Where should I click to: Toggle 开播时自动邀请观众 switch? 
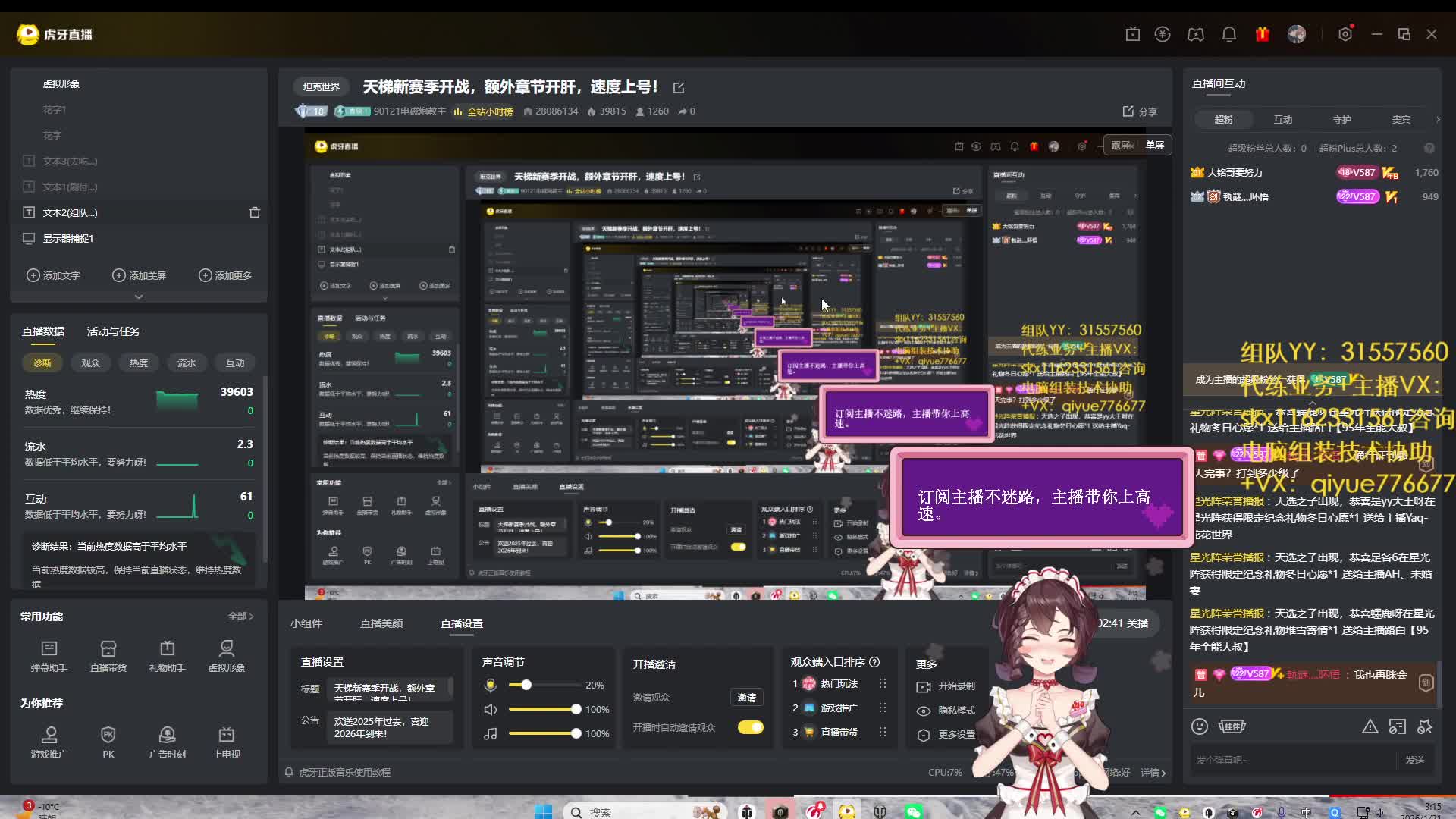tap(750, 727)
